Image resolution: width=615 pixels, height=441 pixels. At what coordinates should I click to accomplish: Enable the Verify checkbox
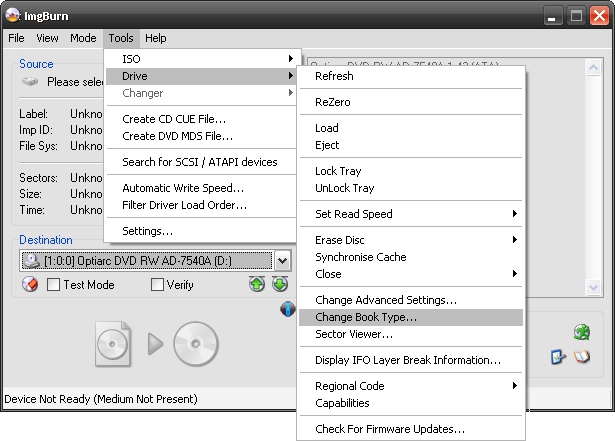pos(157,284)
